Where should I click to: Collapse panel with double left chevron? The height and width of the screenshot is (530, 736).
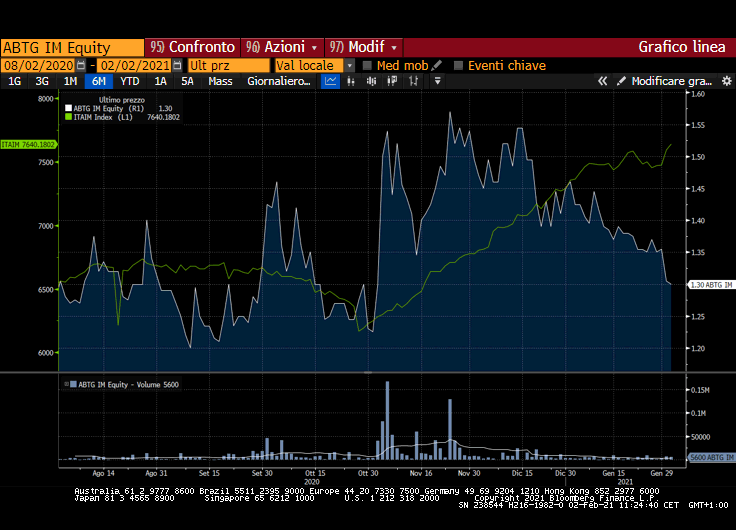(x=603, y=81)
